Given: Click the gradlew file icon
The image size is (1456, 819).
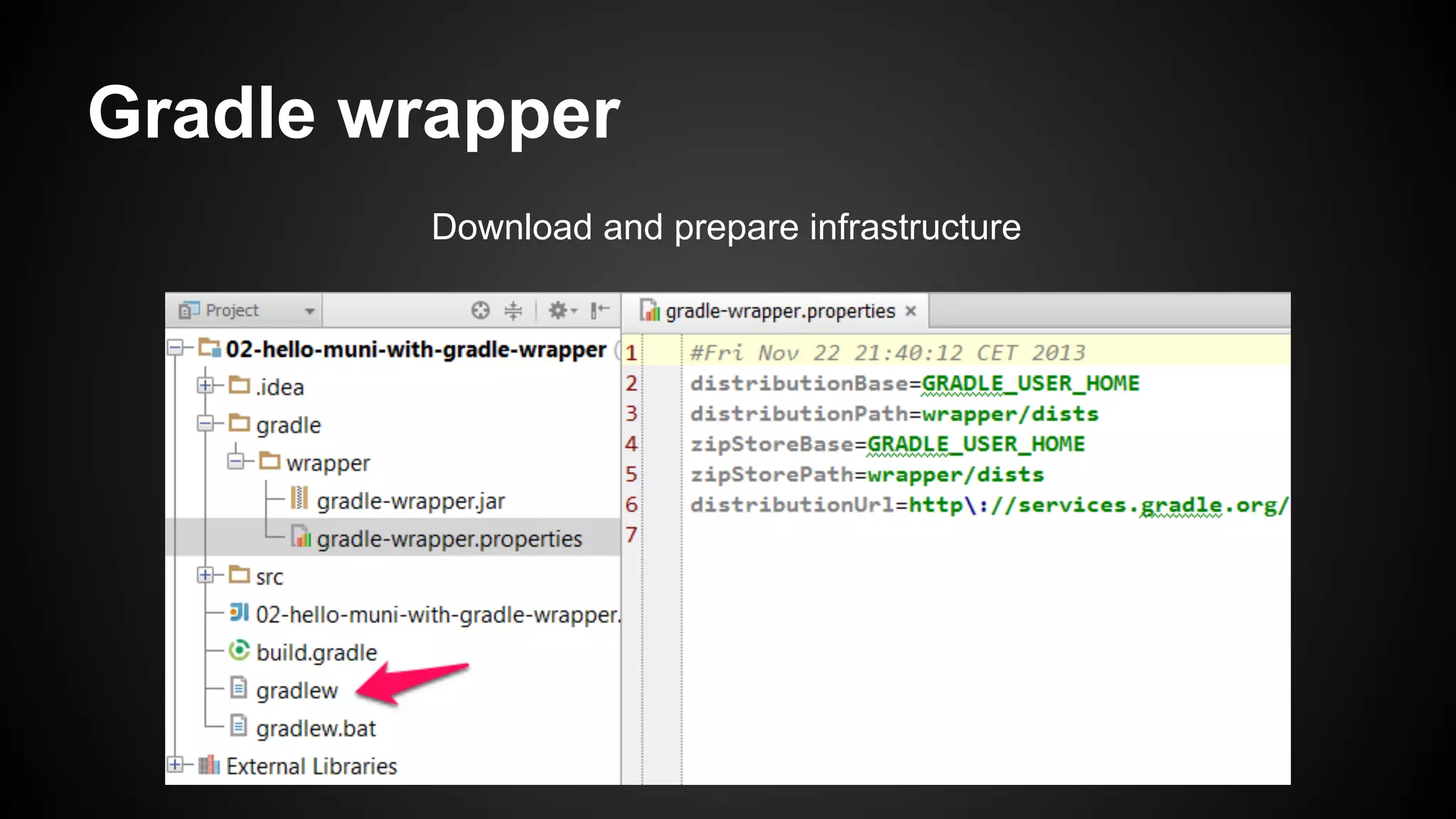Looking at the screenshot, I should (239, 688).
